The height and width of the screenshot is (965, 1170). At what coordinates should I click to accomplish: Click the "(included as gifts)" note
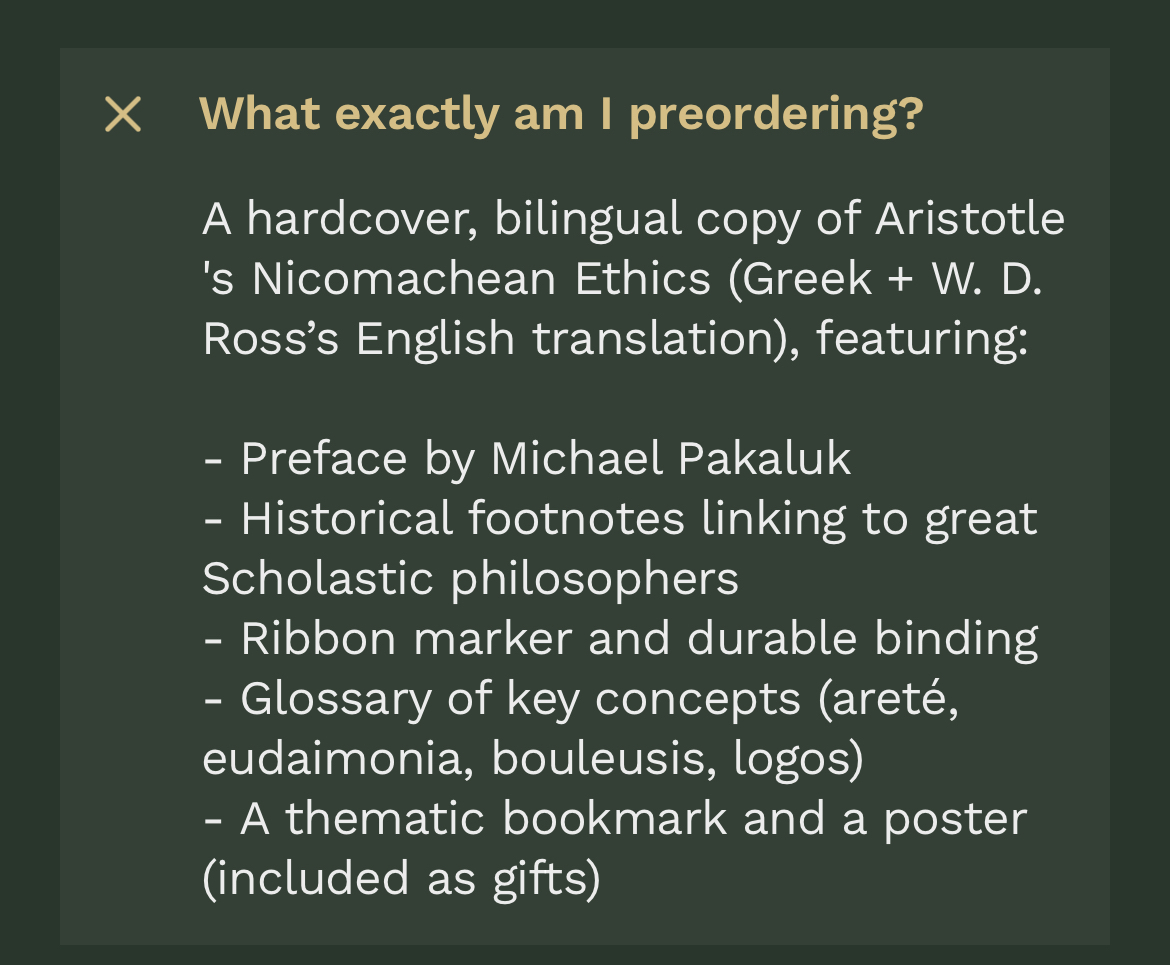pos(401,879)
